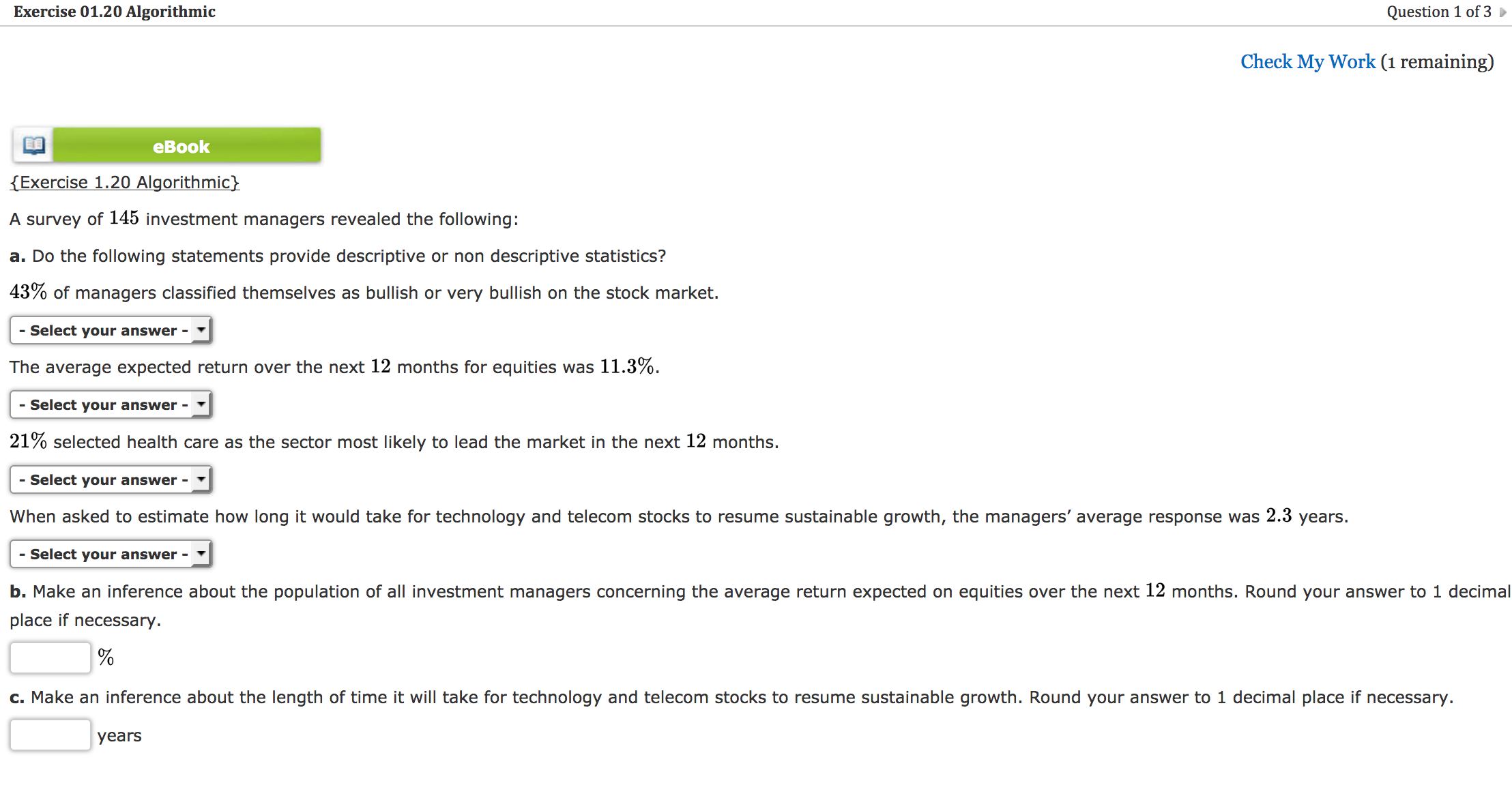Select the Exercise 01.20 Algorithmic header title
The height and width of the screenshot is (798, 1512).
[x=113, y=12]
